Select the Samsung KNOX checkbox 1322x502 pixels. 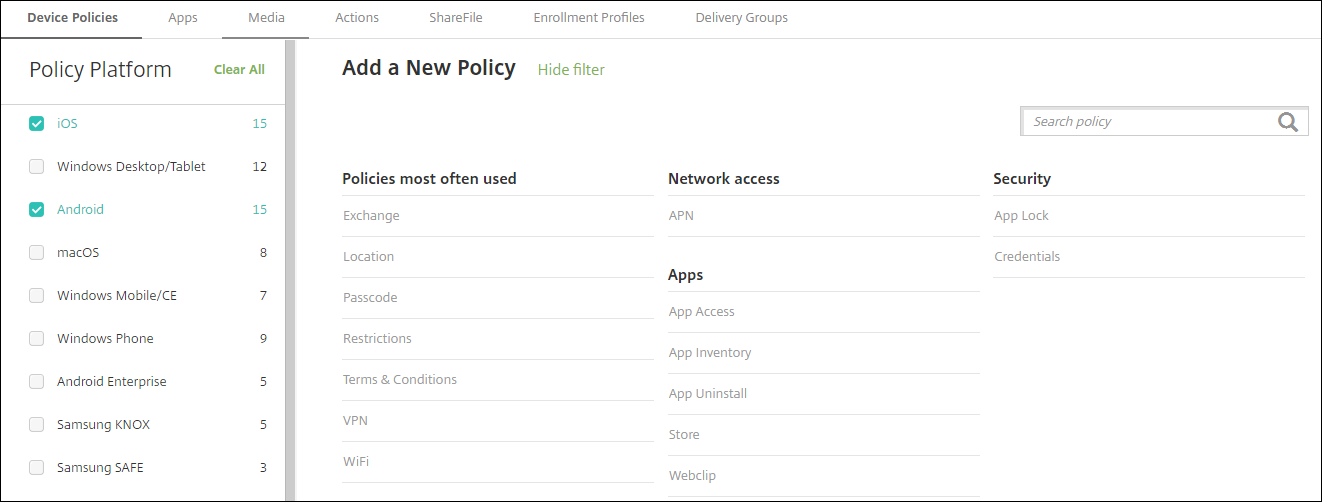[x=37, y=425]
